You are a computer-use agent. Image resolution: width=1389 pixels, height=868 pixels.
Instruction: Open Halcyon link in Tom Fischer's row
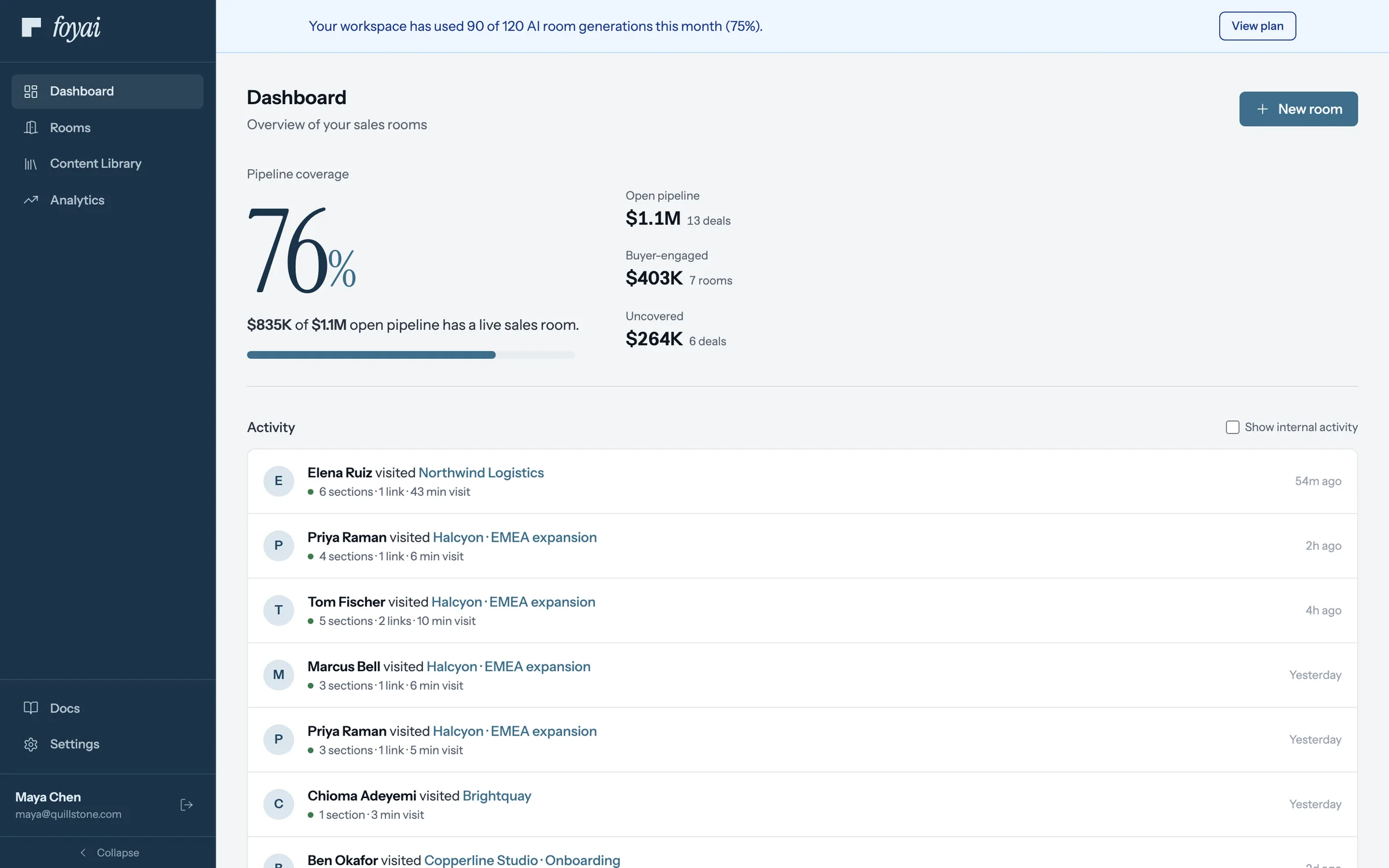point(513,602)
